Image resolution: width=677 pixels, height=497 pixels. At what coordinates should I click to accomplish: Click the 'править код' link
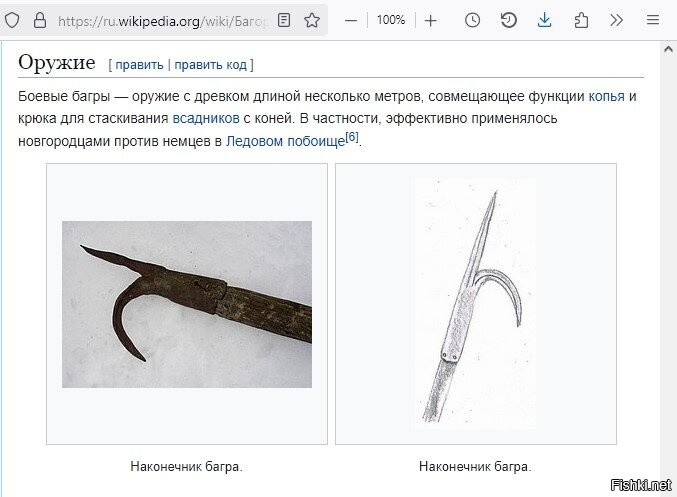coord(211,65)
